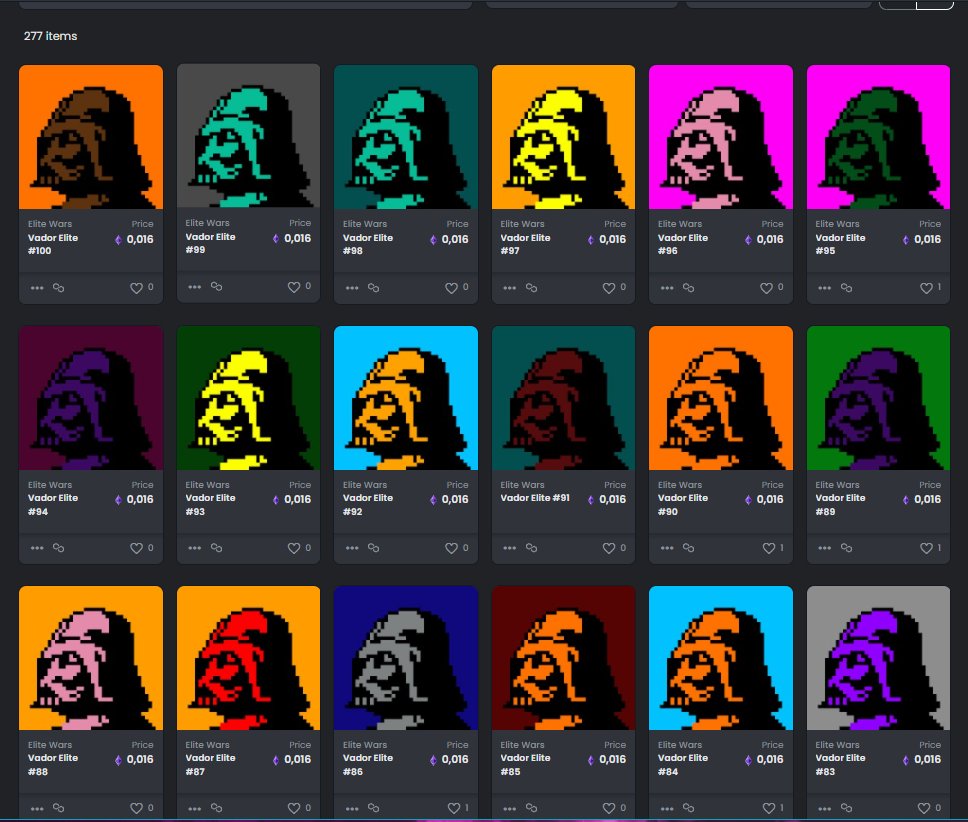Open the Vador Elite #84 title link

tap(682, 764)
